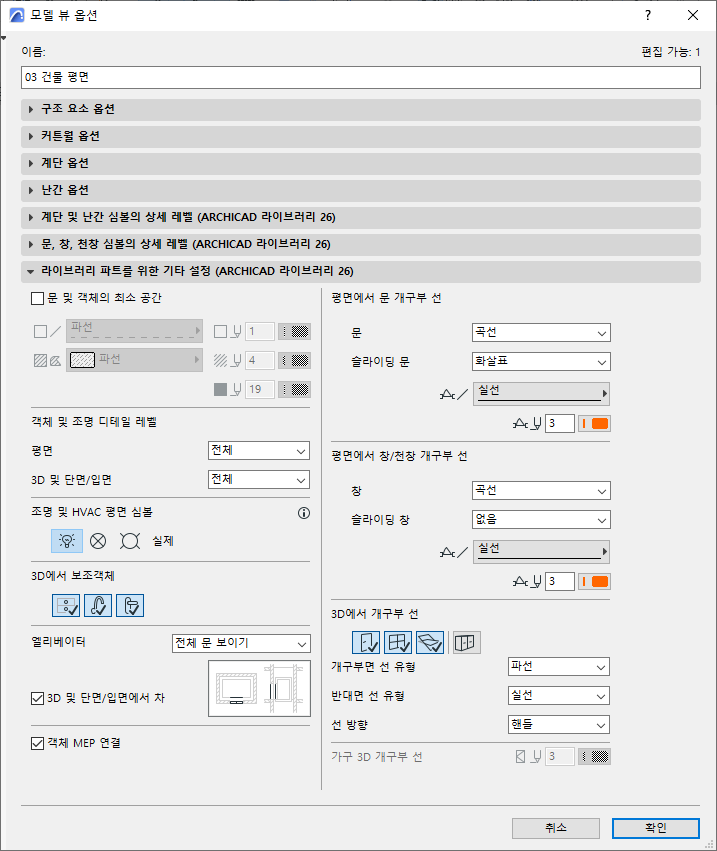717x851 pixels.
Task: Open 슬라이딩 문 화살표 dropdown
Action: [x=541, y=361]
